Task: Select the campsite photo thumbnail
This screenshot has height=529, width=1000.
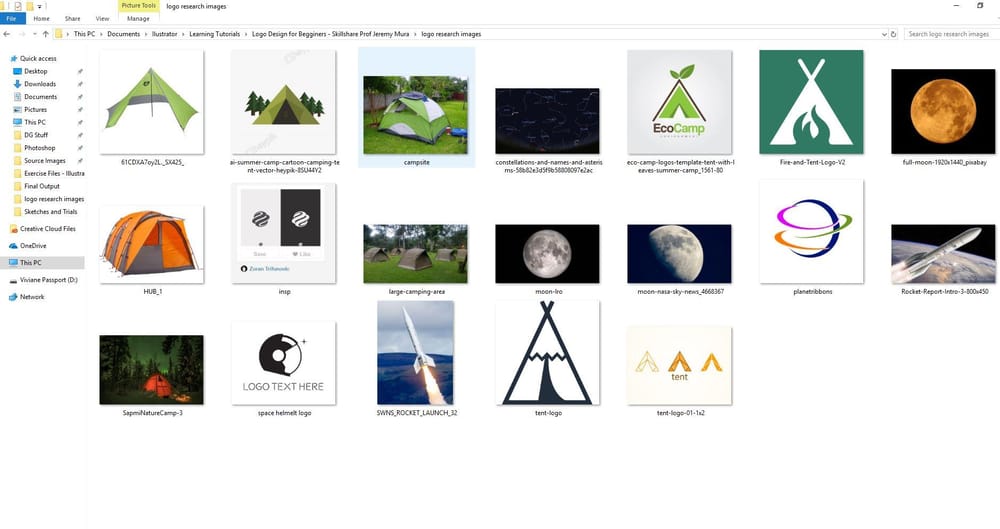Action: pos(416,115)
